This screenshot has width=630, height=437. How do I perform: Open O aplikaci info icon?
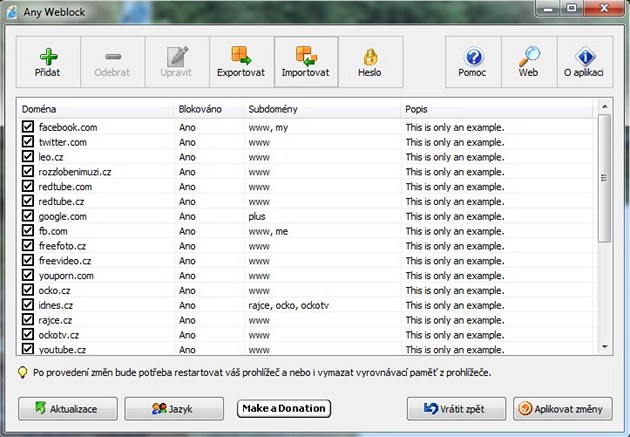tap(585, 57)
